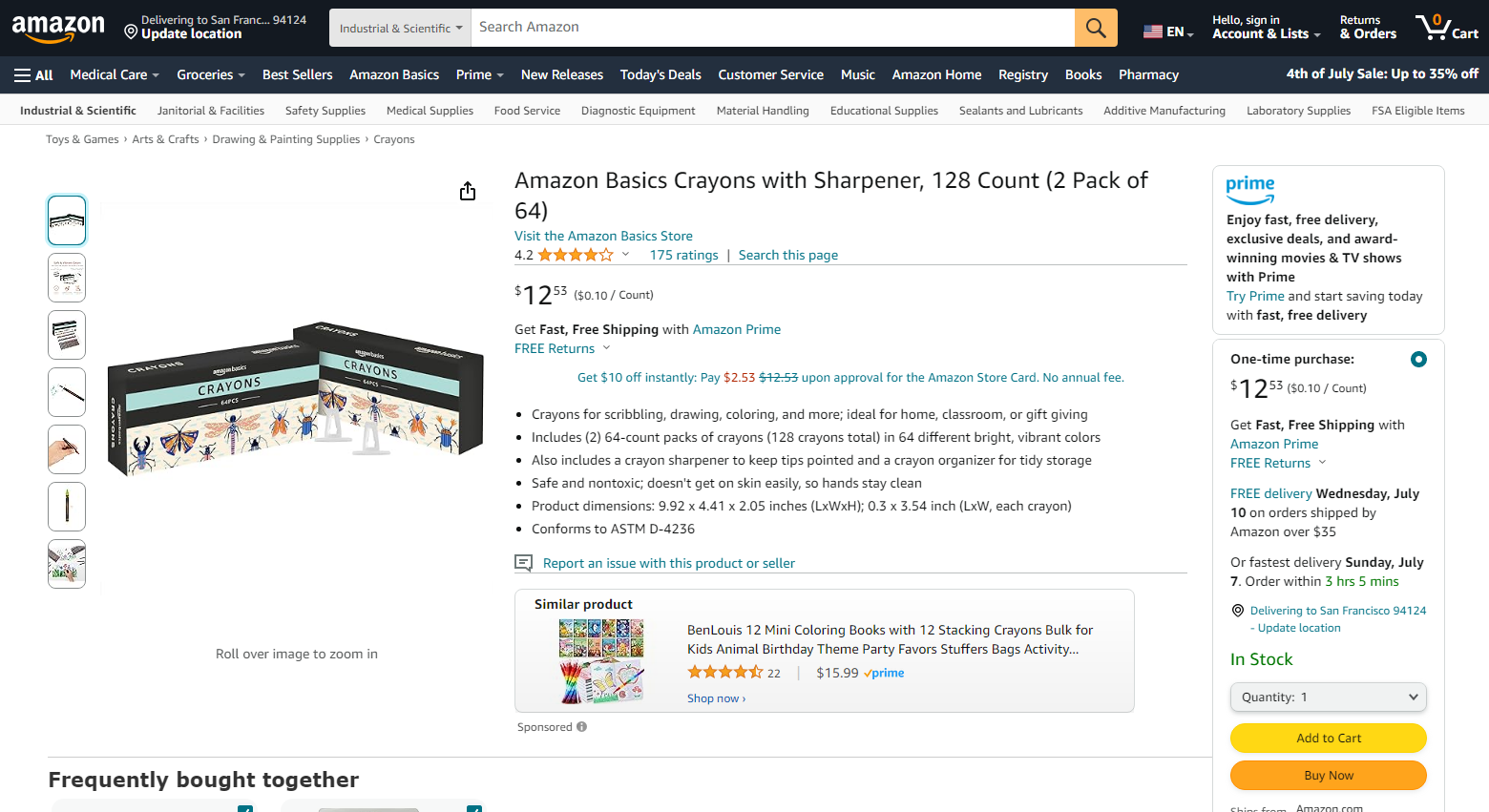Click the Amazon logo
The width and height of the screenshot is (1489, 812).
pos(58,29)
